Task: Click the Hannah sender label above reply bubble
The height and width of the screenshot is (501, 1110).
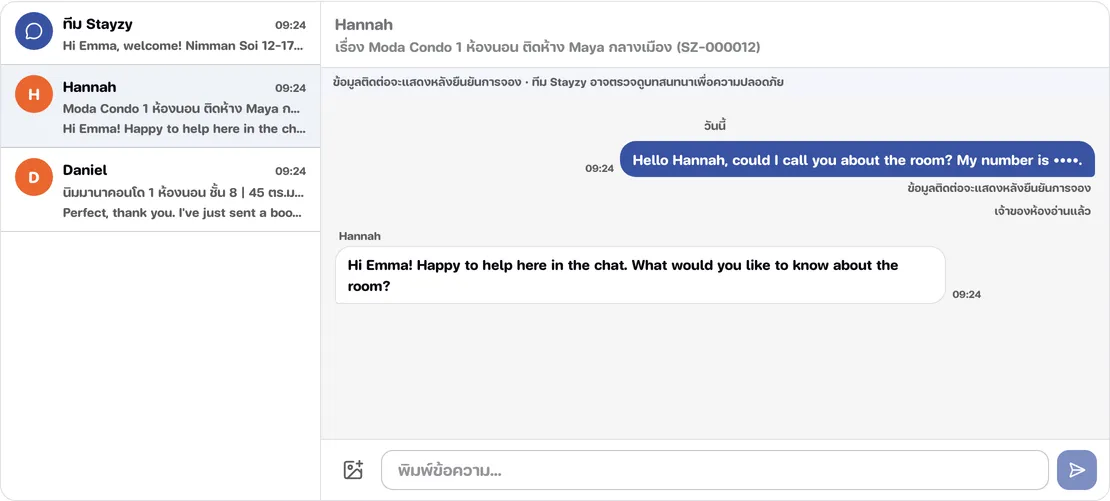Action: coord(360,236)
